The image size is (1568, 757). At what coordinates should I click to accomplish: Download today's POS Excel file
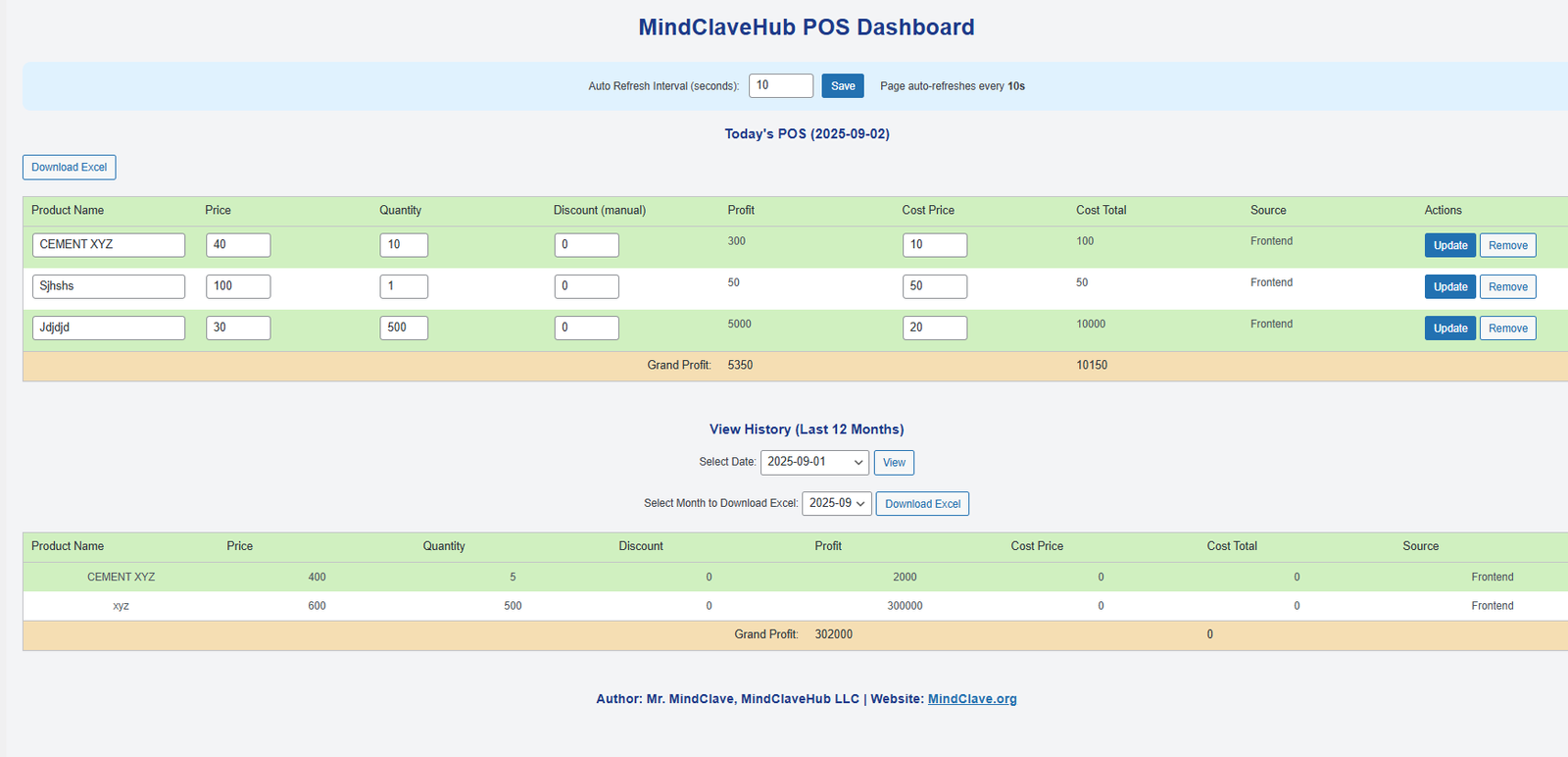click(x=69, y=168)
